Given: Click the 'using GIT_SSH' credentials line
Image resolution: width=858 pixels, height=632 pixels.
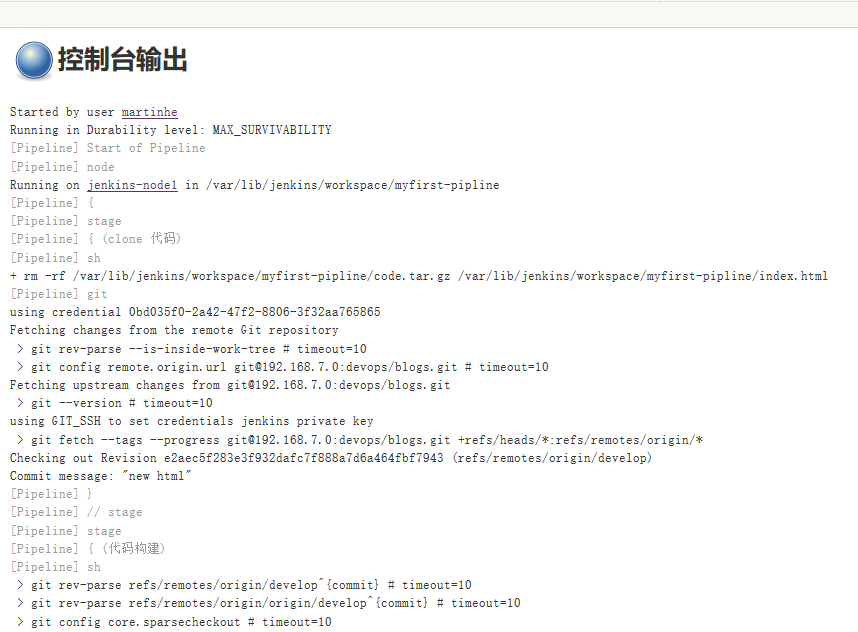Looking at the screenshot, I should (x=191, y=421).
